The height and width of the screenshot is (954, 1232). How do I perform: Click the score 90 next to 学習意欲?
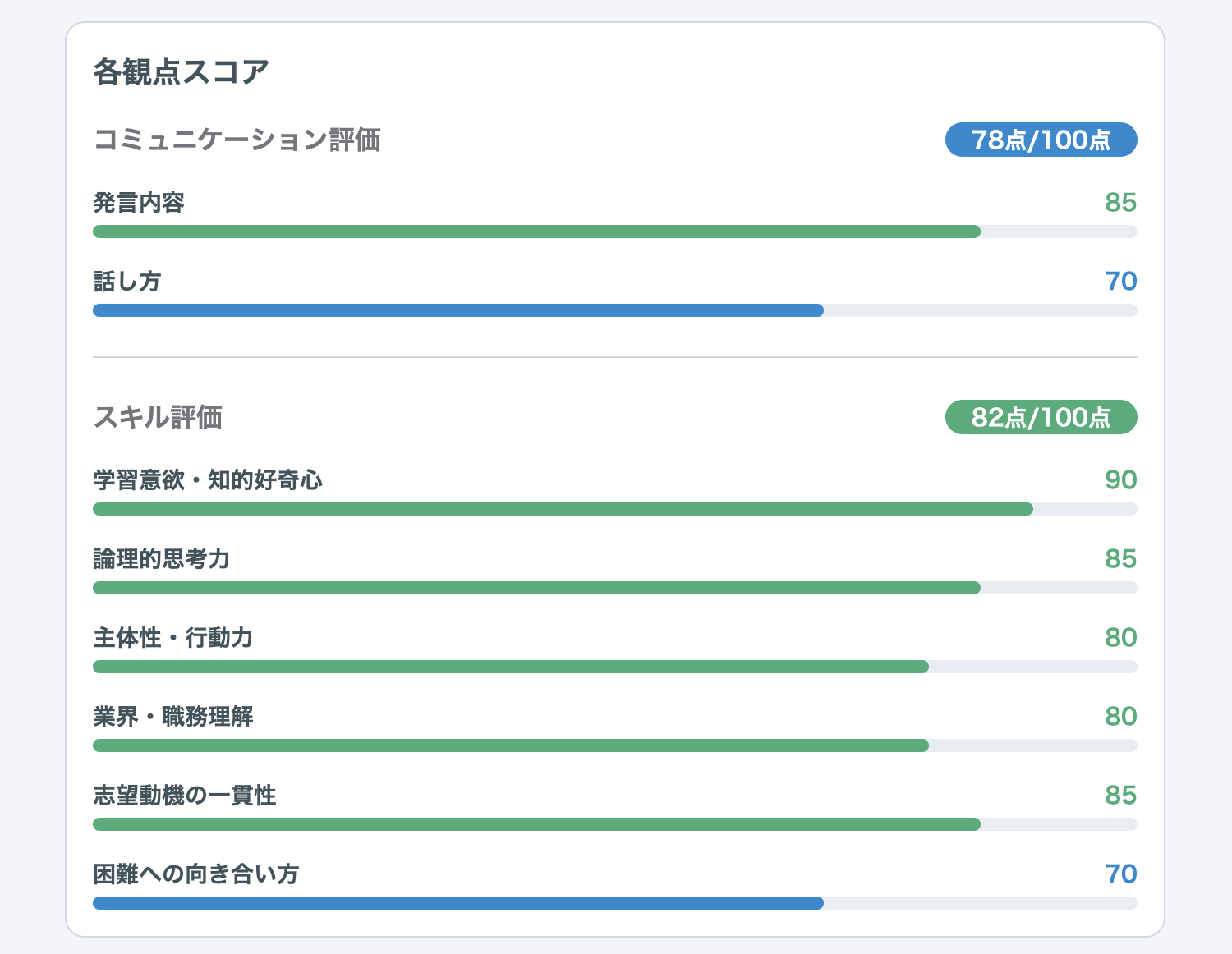(1120, 480)
